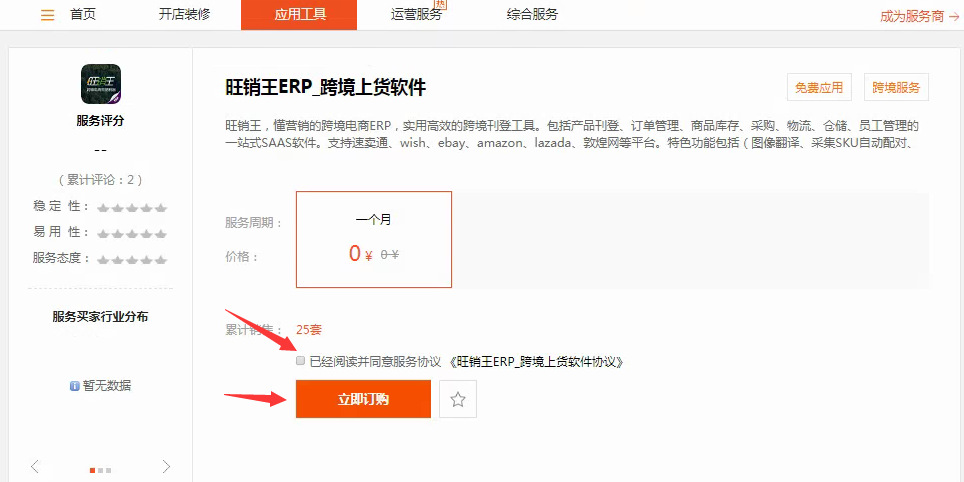Select the 一个月 service period option

pyautogui.click(x=374, y=239)
